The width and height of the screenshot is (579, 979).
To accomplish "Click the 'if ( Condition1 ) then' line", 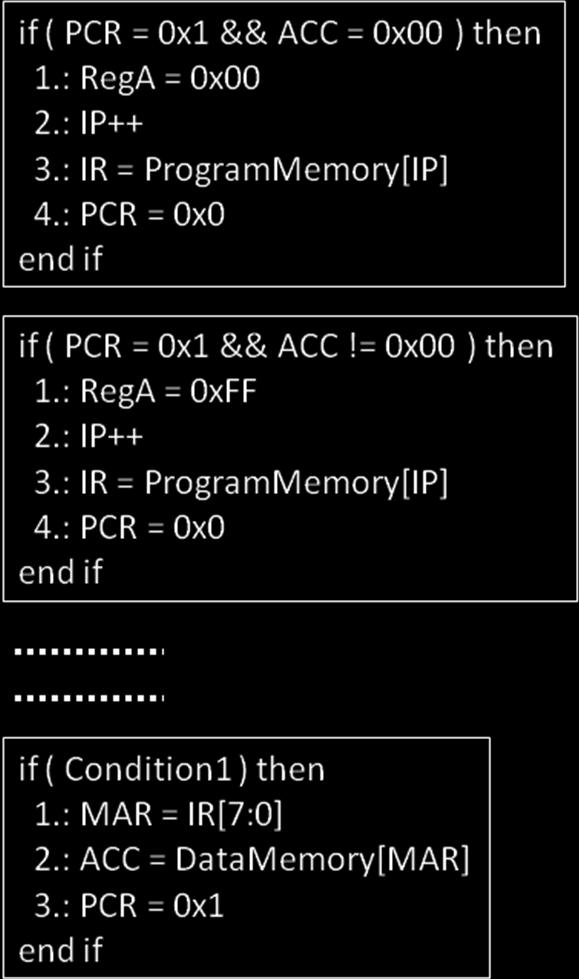I will (172, 769).
